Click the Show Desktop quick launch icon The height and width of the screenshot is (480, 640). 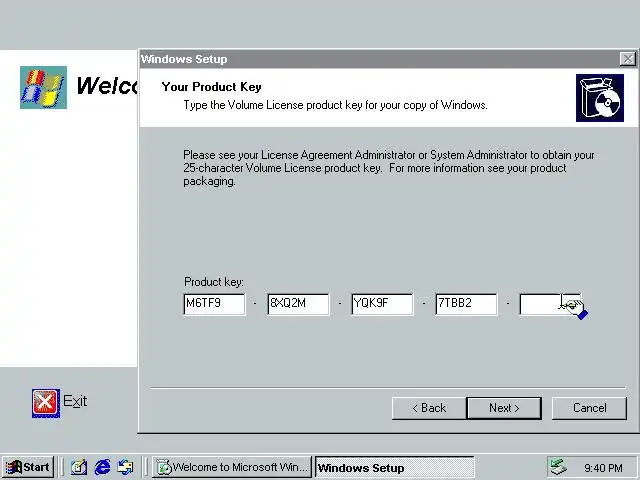pyautogui.click(x=79, y=467)
